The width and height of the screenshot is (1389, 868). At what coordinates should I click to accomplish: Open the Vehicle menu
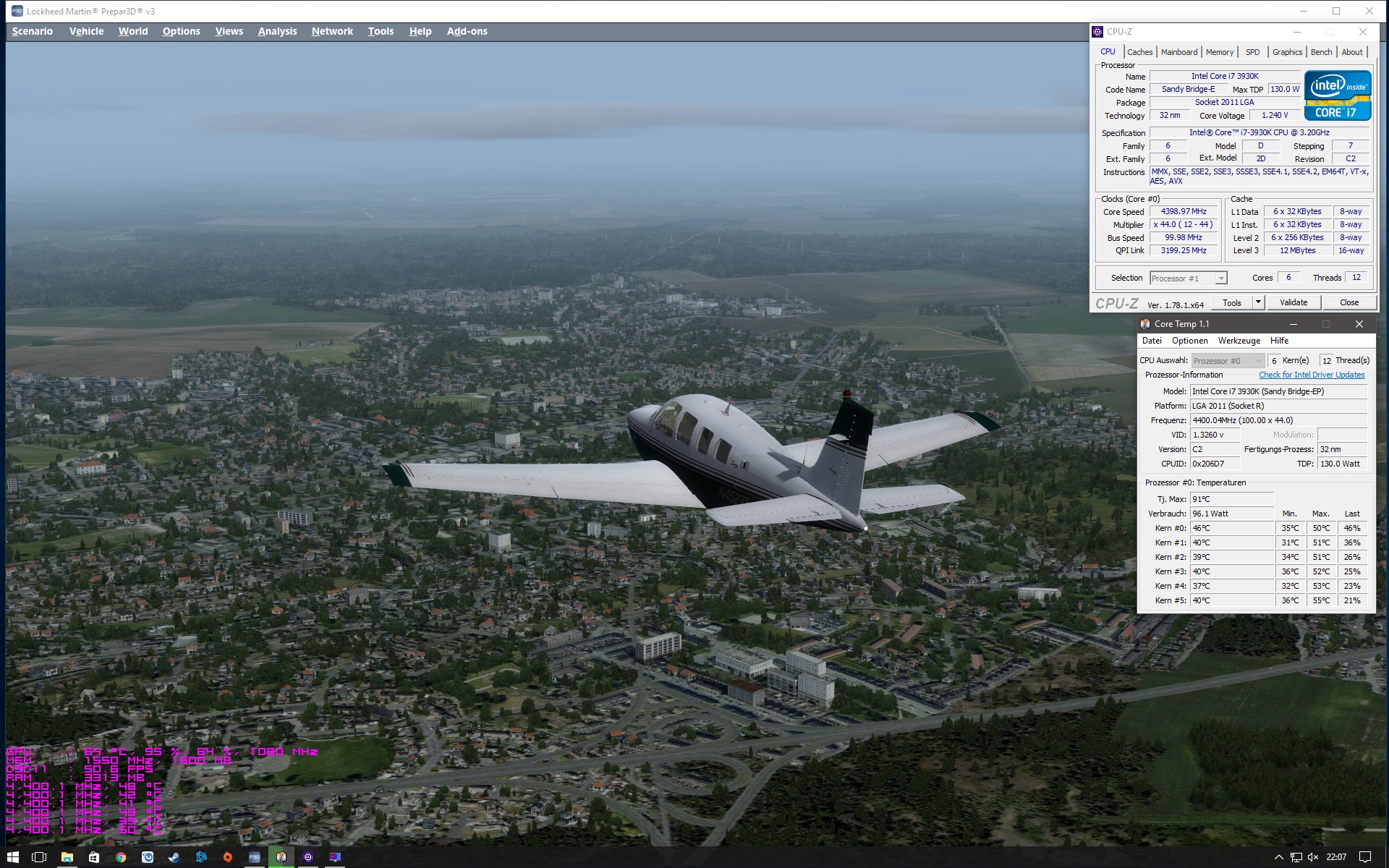pos(86,31)
